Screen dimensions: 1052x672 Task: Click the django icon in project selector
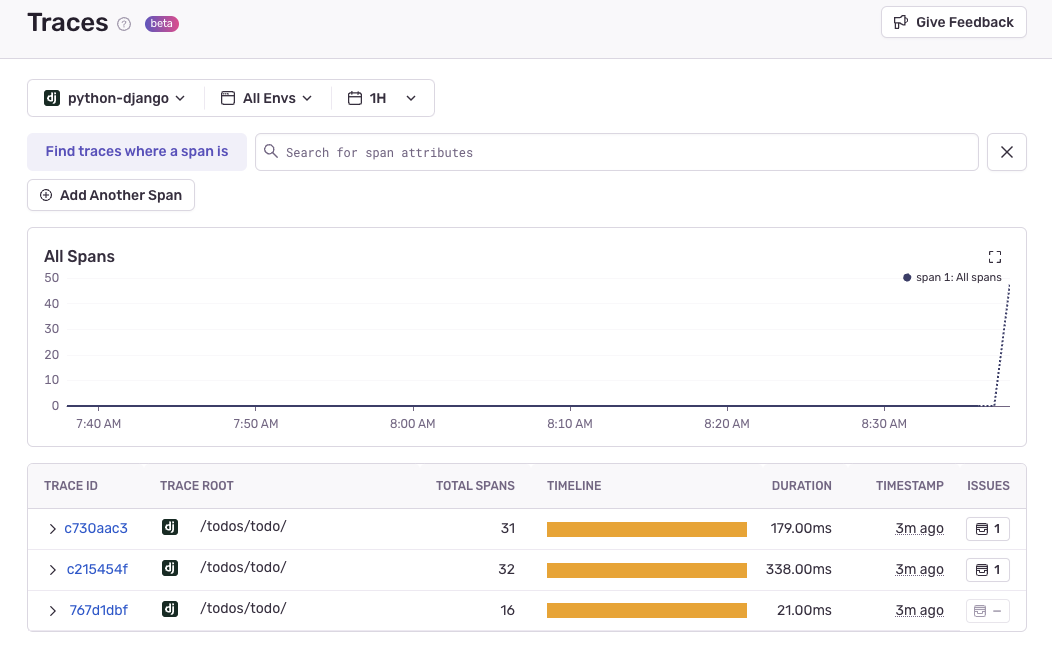point(52,98)
